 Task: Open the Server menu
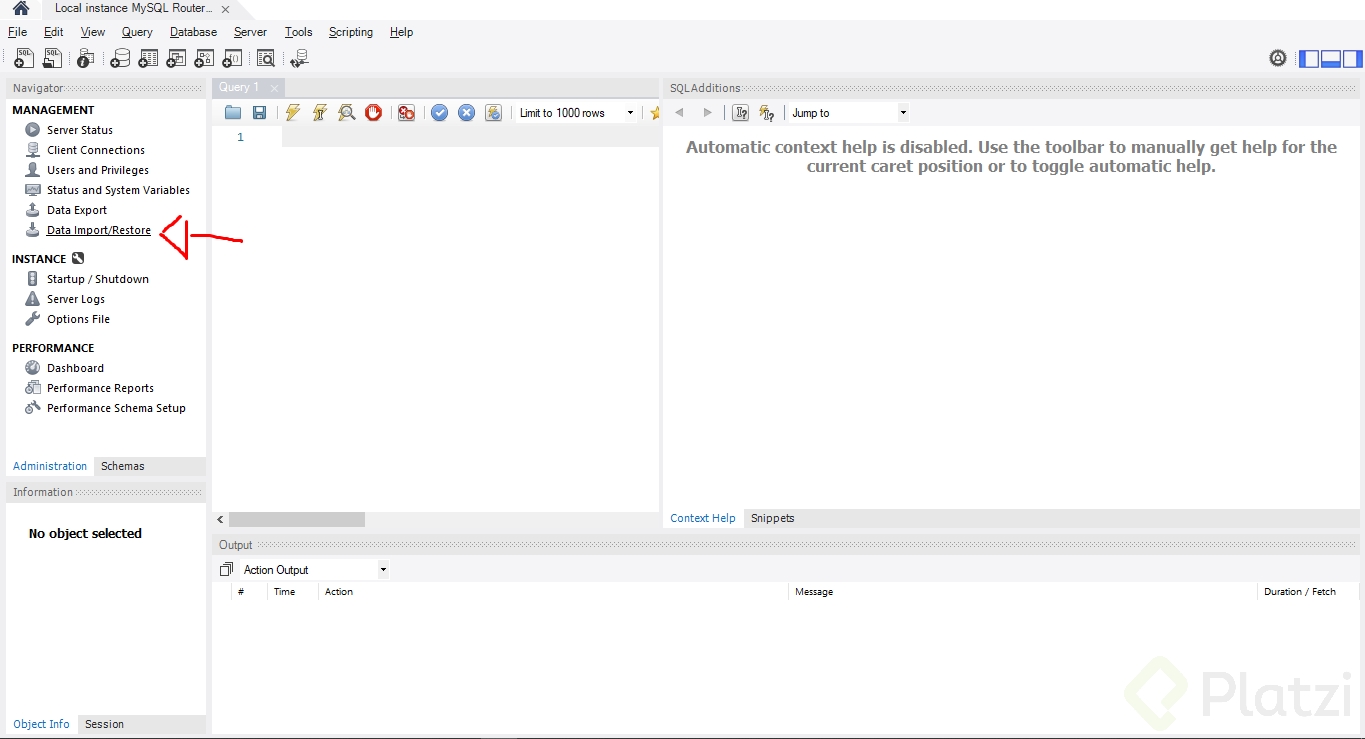[250, 32]
